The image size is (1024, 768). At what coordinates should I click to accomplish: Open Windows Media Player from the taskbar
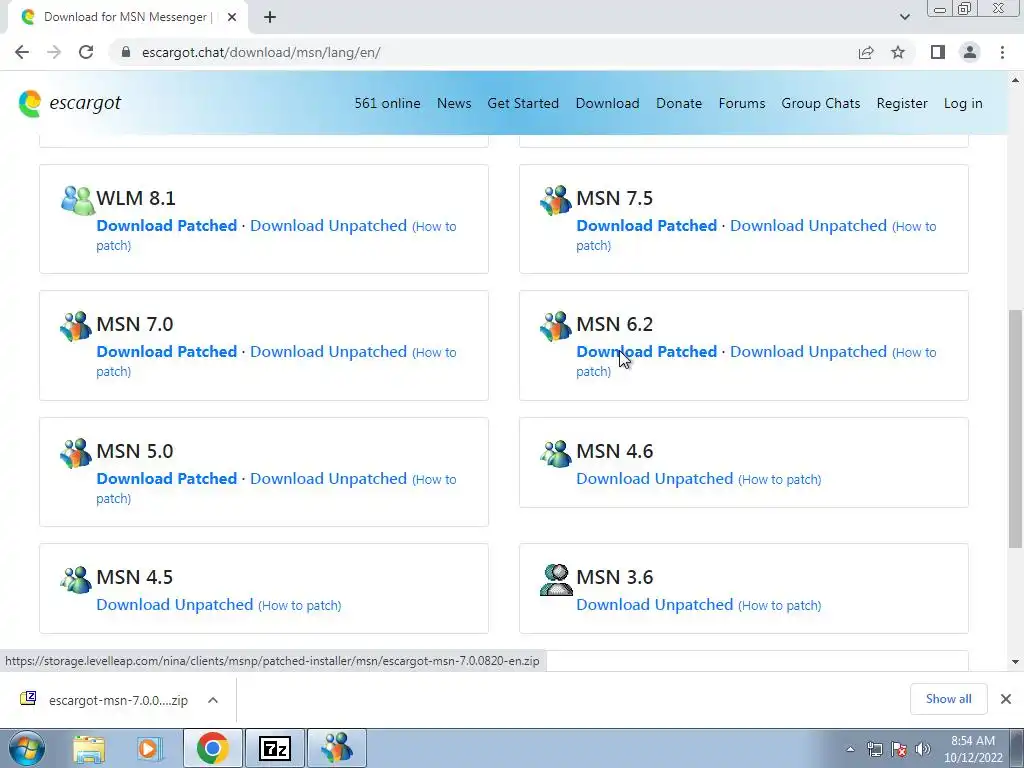pyautogui.click(x=150, y=748)
